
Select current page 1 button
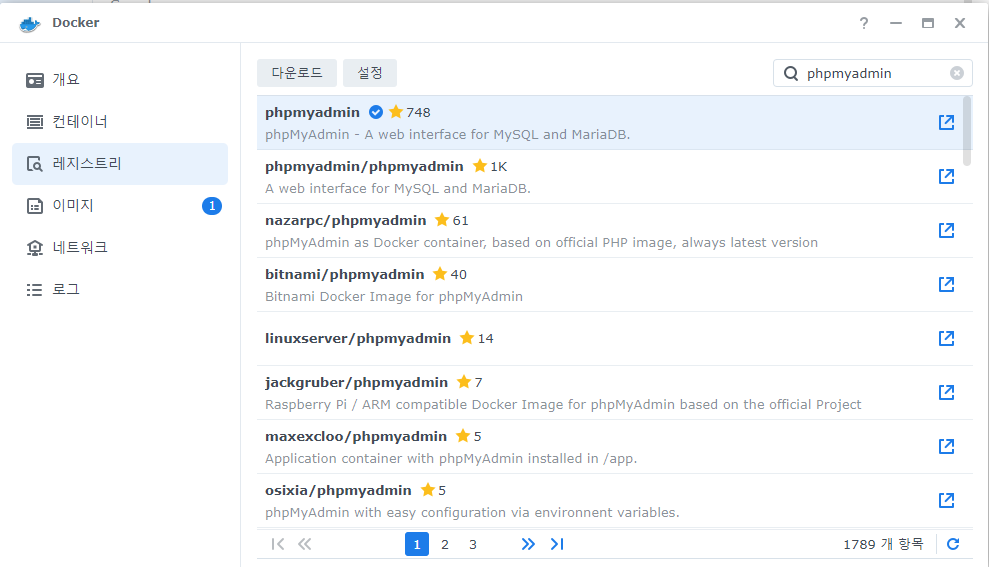pos(417,544)
